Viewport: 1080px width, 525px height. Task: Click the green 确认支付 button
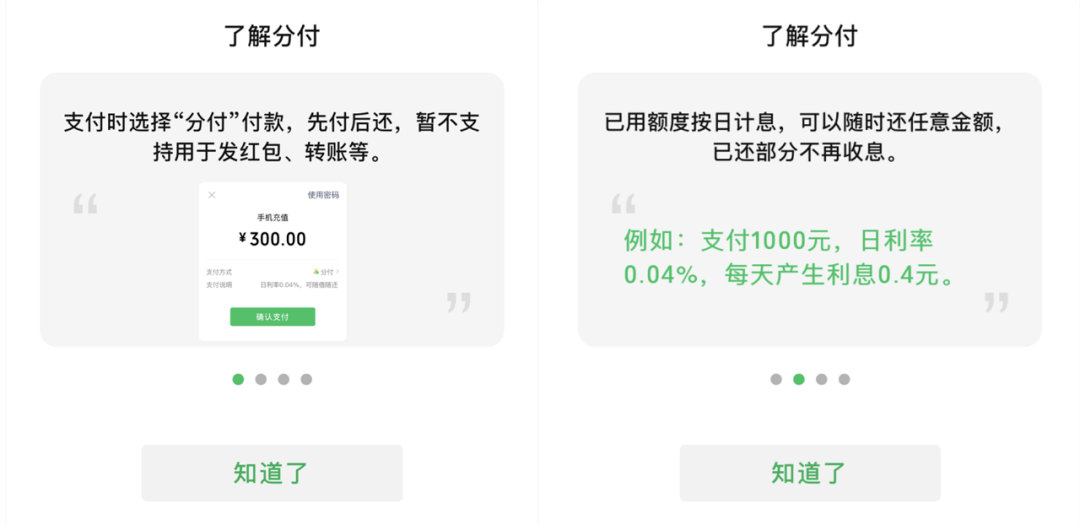pos(272,317)
